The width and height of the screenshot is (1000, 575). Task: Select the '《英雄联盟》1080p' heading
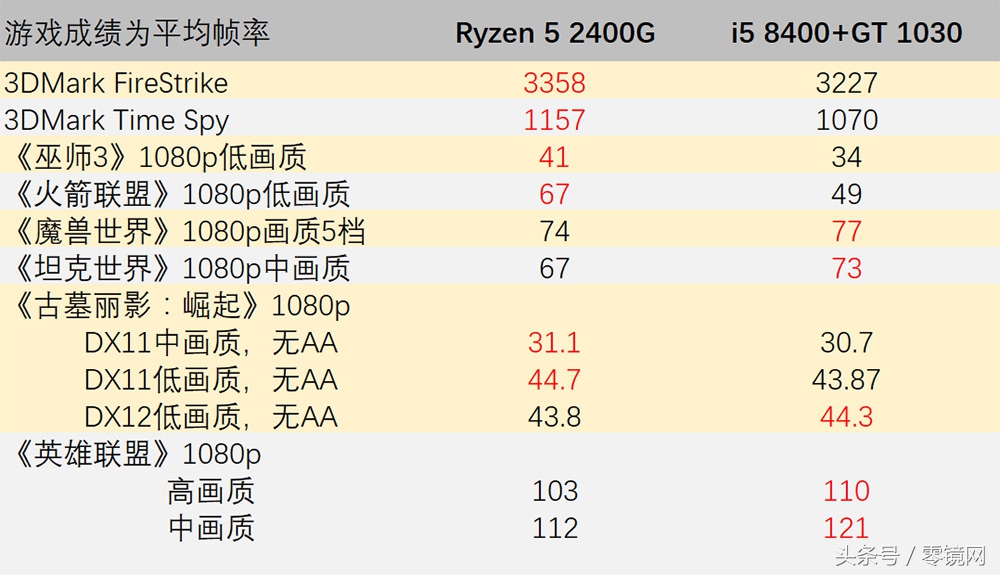pyautogui.click(x=138, y=455)
